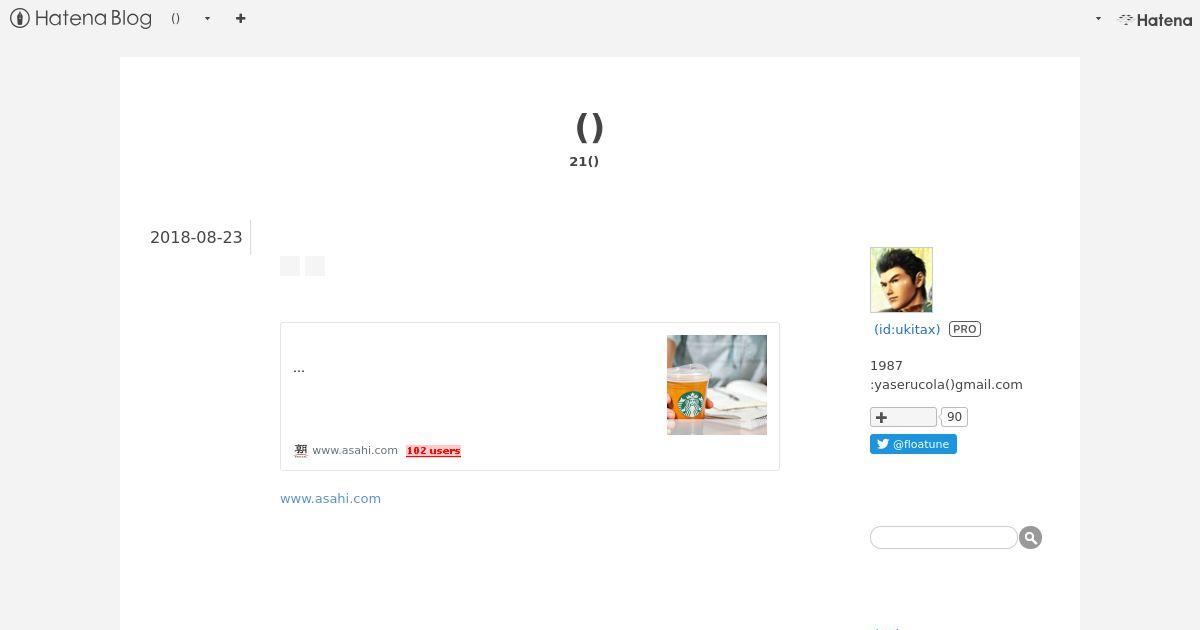The height and width of the screenshot is (630, 1200).
Task: Click the Hatena Blog logo
Action: pos(81,18)
